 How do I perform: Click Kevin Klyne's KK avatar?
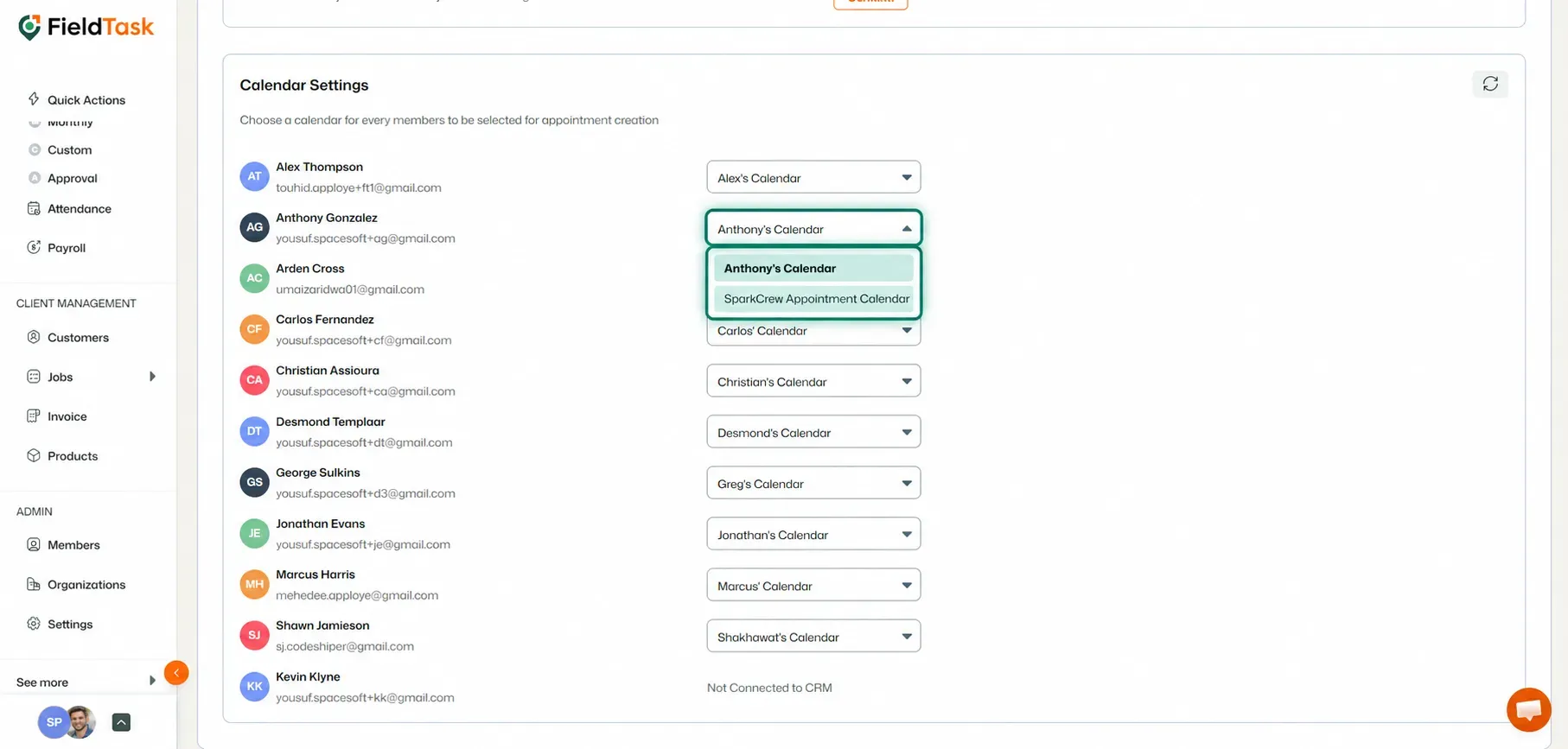point(254,687)
